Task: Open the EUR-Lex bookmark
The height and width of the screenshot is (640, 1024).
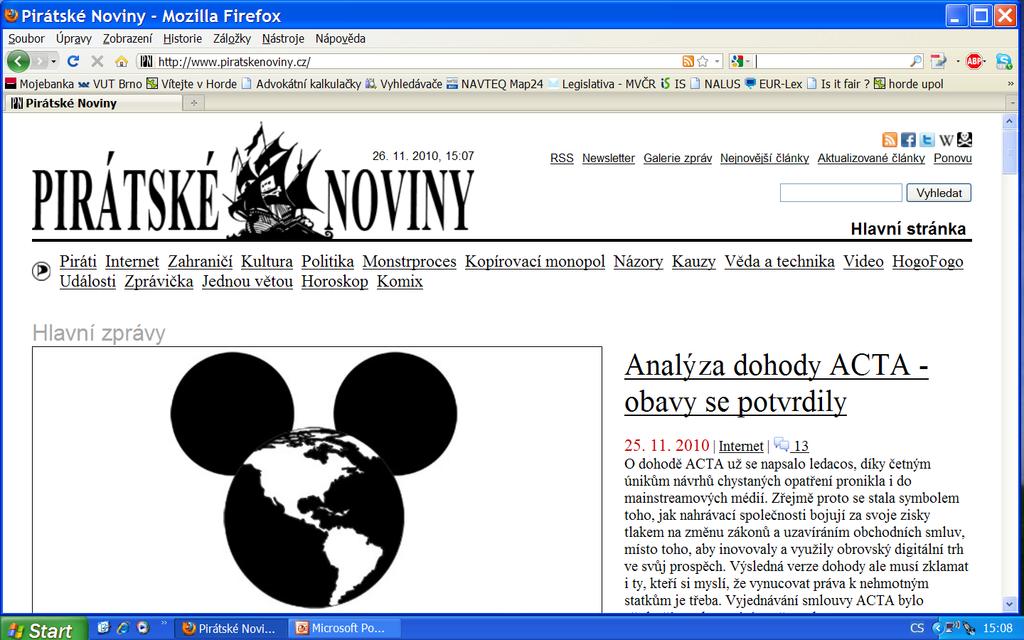Action: [773, 84]
